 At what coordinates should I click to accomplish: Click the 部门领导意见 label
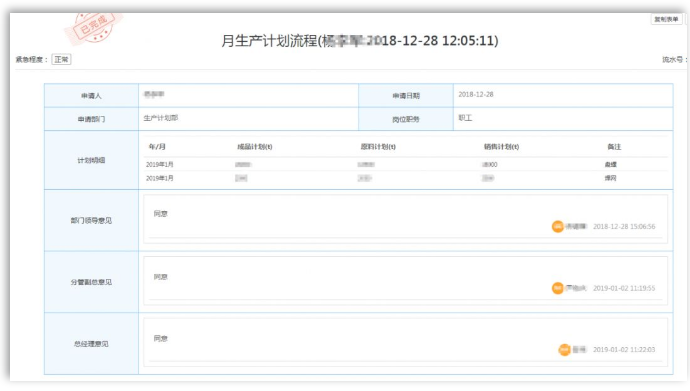pos(91,220)
